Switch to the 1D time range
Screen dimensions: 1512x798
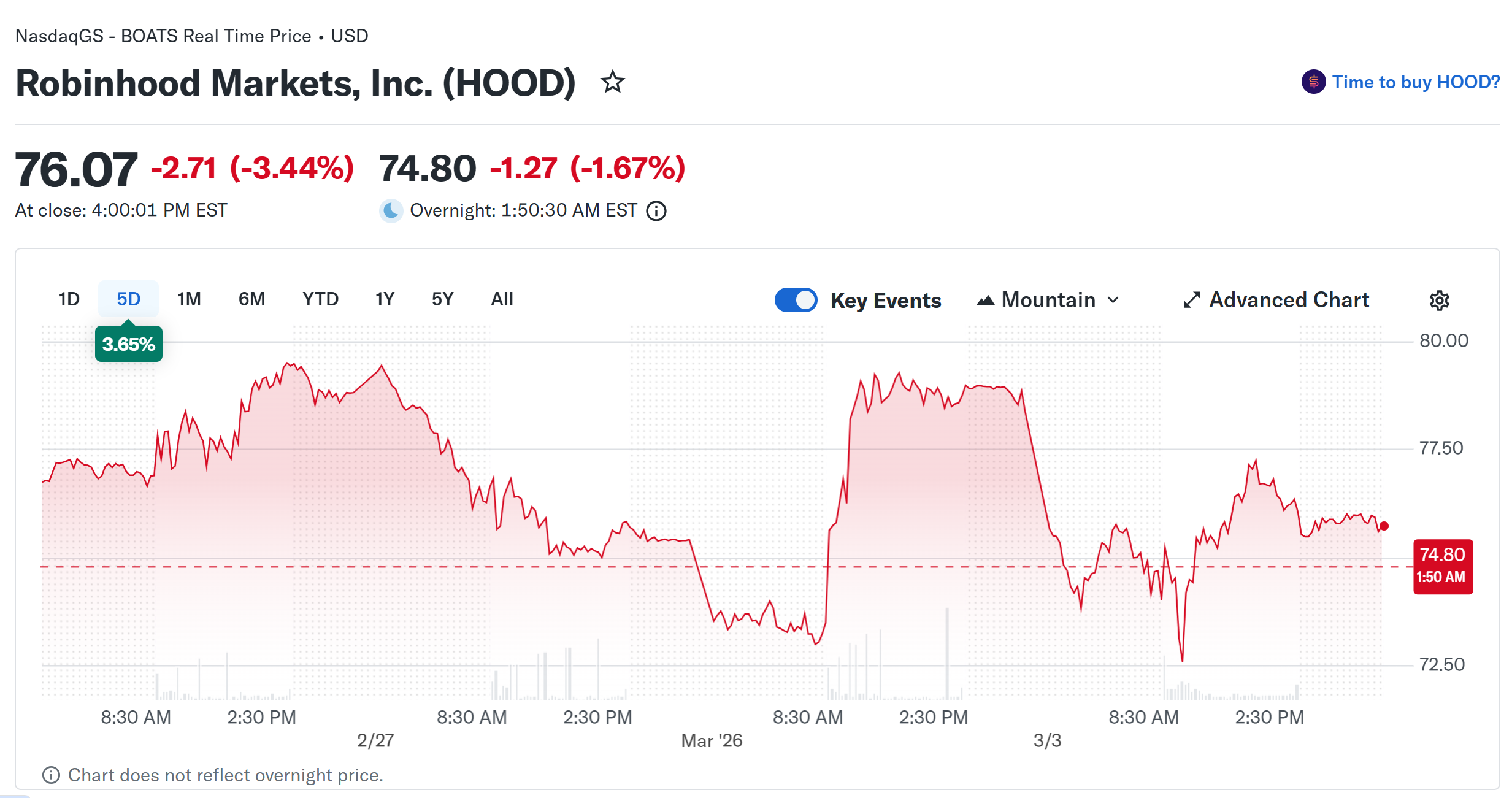pyautogui.click(x=69, y=299)
